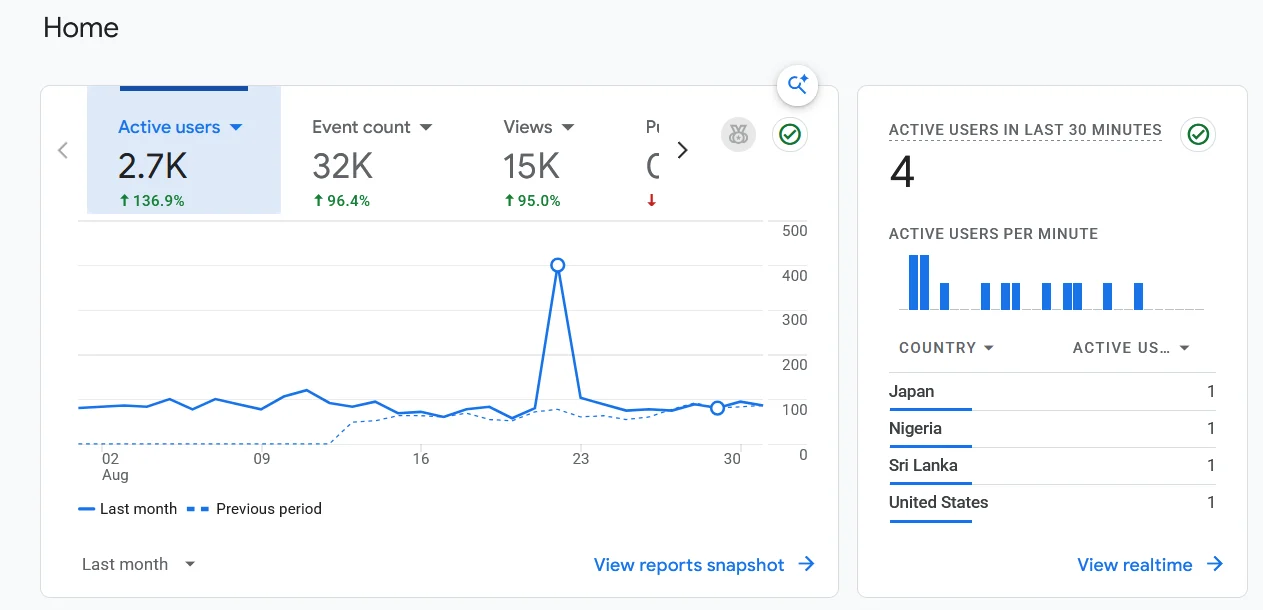Click arrow icon next to View realtime
The width and height of the screenshot is (1263, 610).
coord(1214,564)
